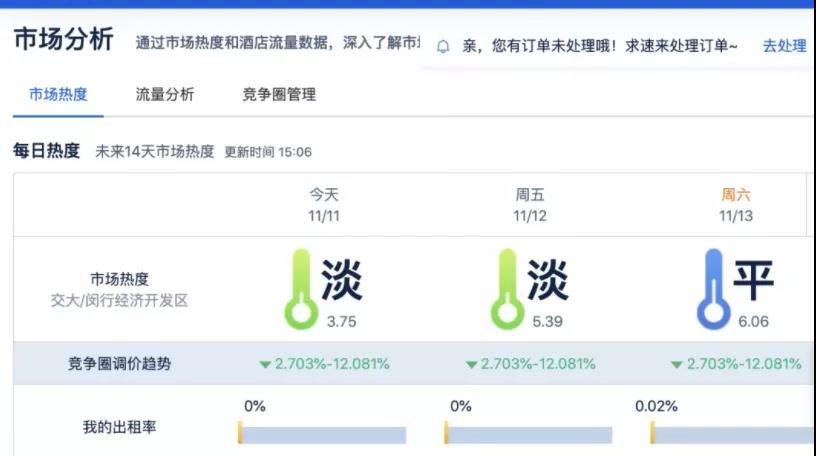
Task: Click Saturday's blue thermometer icon
Action: tap(713, 290)
